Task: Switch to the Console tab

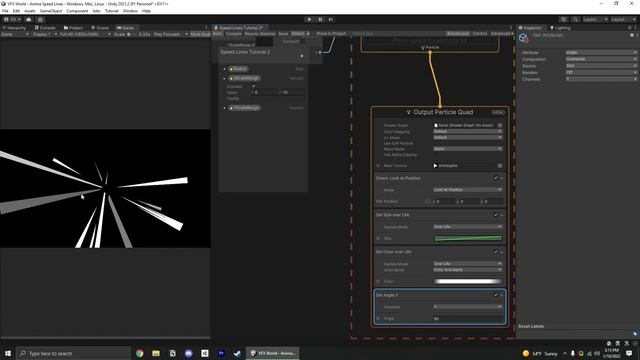Action: pos(45,28)
